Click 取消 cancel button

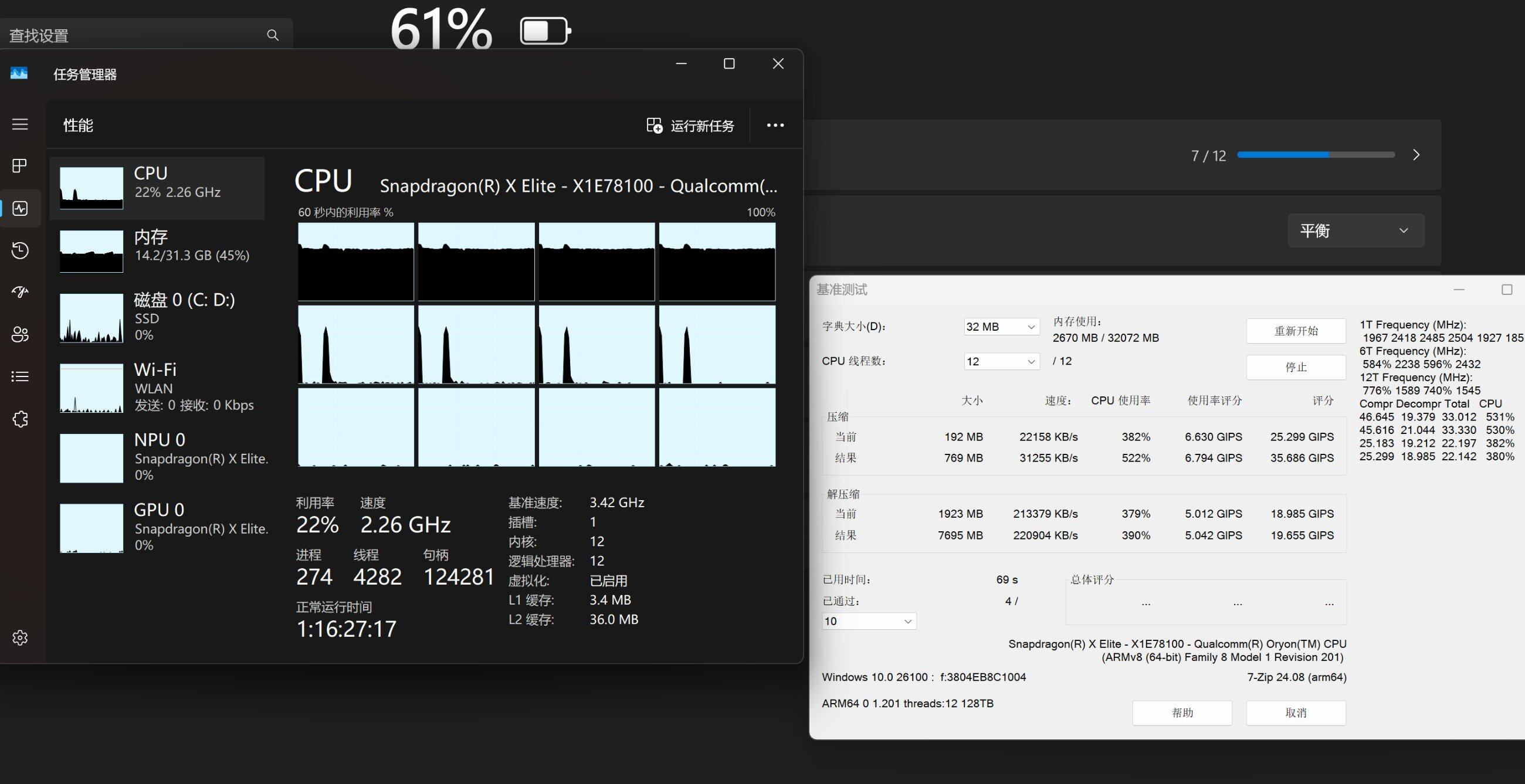pos(1295,713)
